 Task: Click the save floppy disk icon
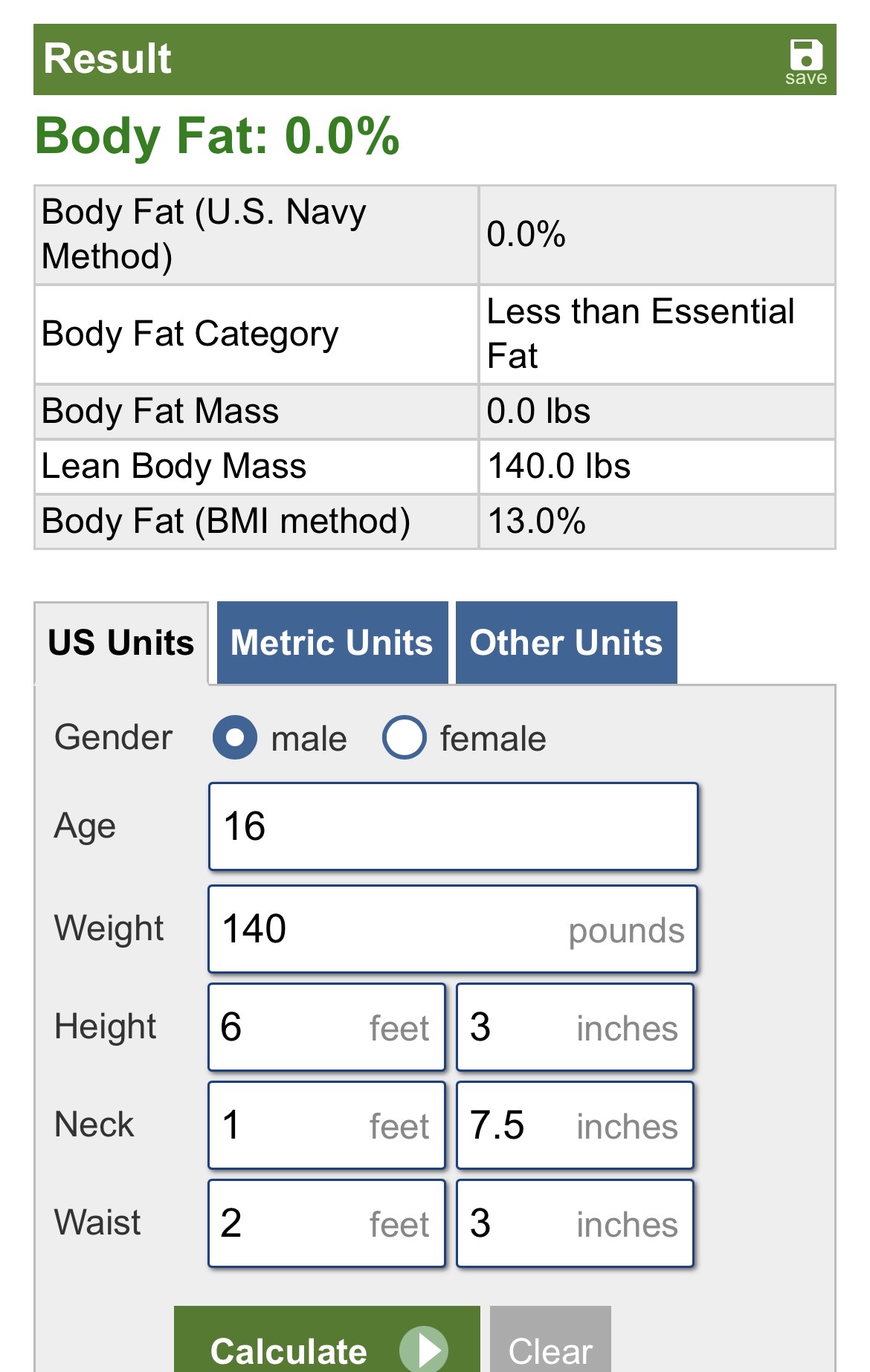[806, 56]
